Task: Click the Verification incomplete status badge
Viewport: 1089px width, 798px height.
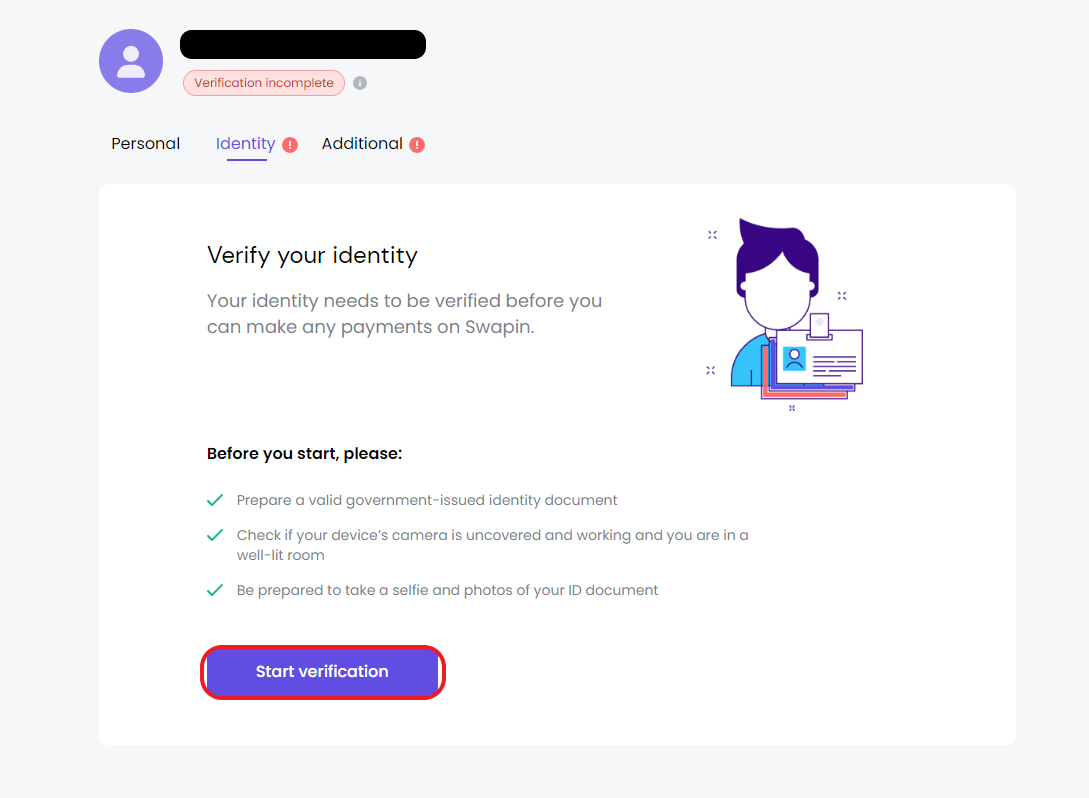Action: pos(264,83)
